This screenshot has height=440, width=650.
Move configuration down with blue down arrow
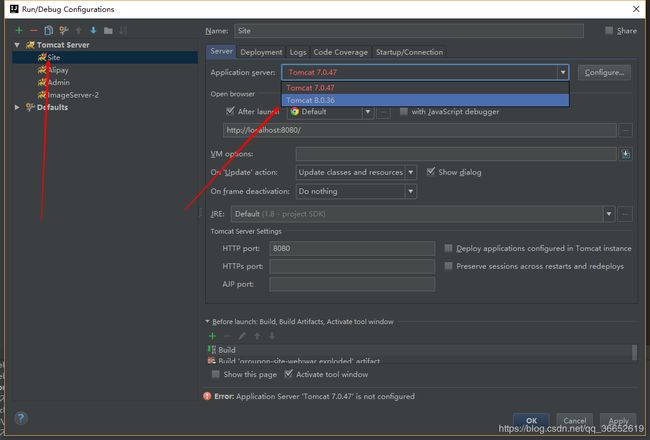93,30
